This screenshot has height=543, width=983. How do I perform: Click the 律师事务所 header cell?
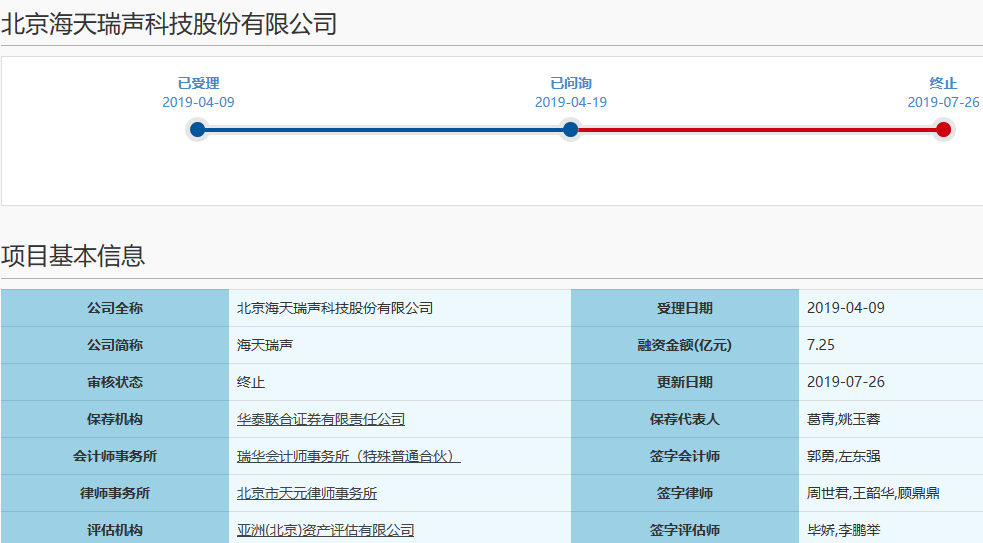click(x=115, y=493)
